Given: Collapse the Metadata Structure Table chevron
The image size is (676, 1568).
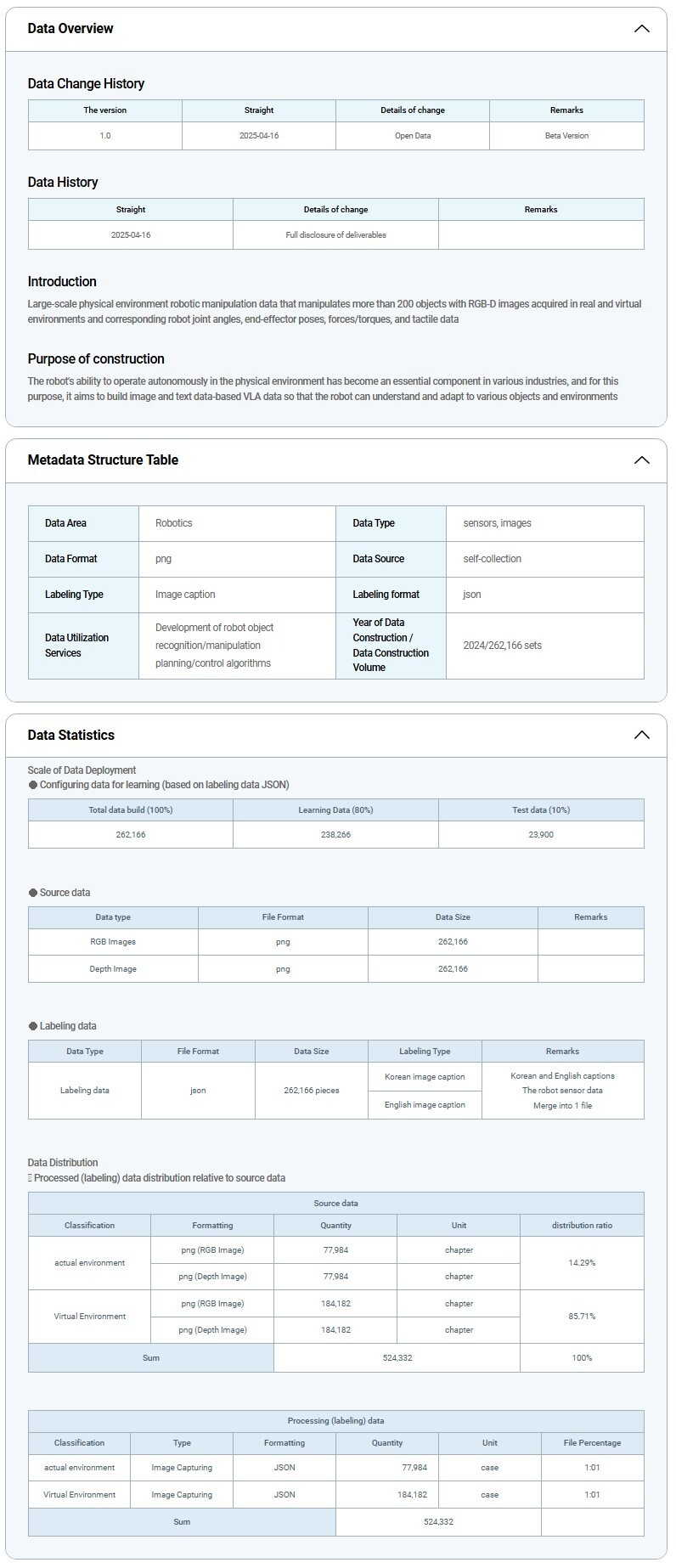Looking at the screenshot, I should click(641, 460).
